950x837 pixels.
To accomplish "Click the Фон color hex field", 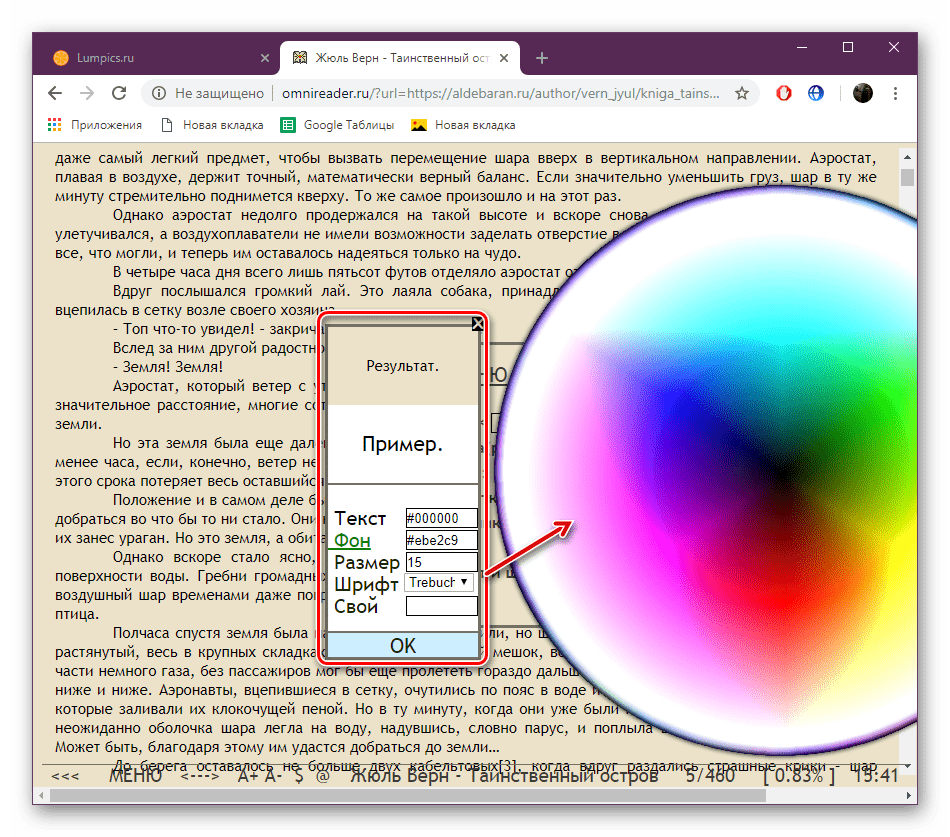I will pos(441,540).
